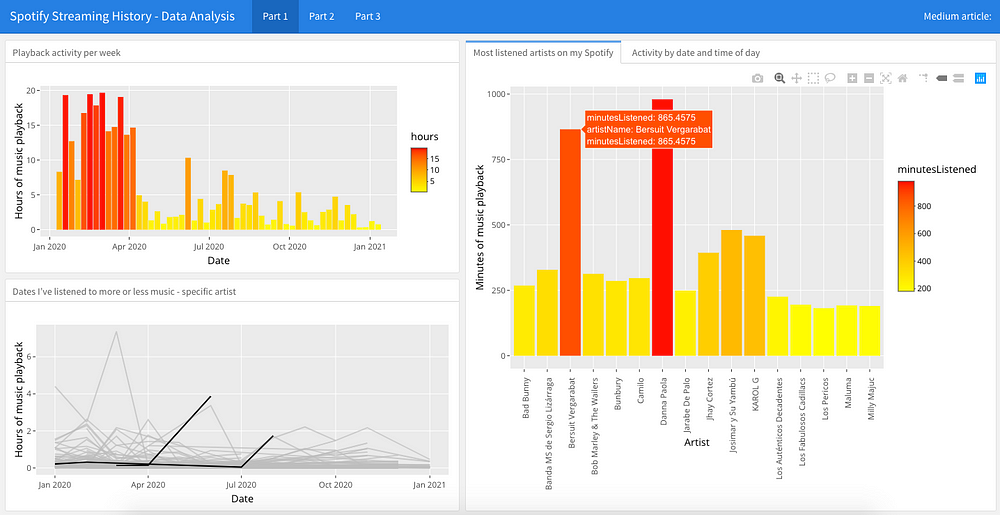Choose the Box Select tool
Screen dimensions: 1000x515
point(813,78)
